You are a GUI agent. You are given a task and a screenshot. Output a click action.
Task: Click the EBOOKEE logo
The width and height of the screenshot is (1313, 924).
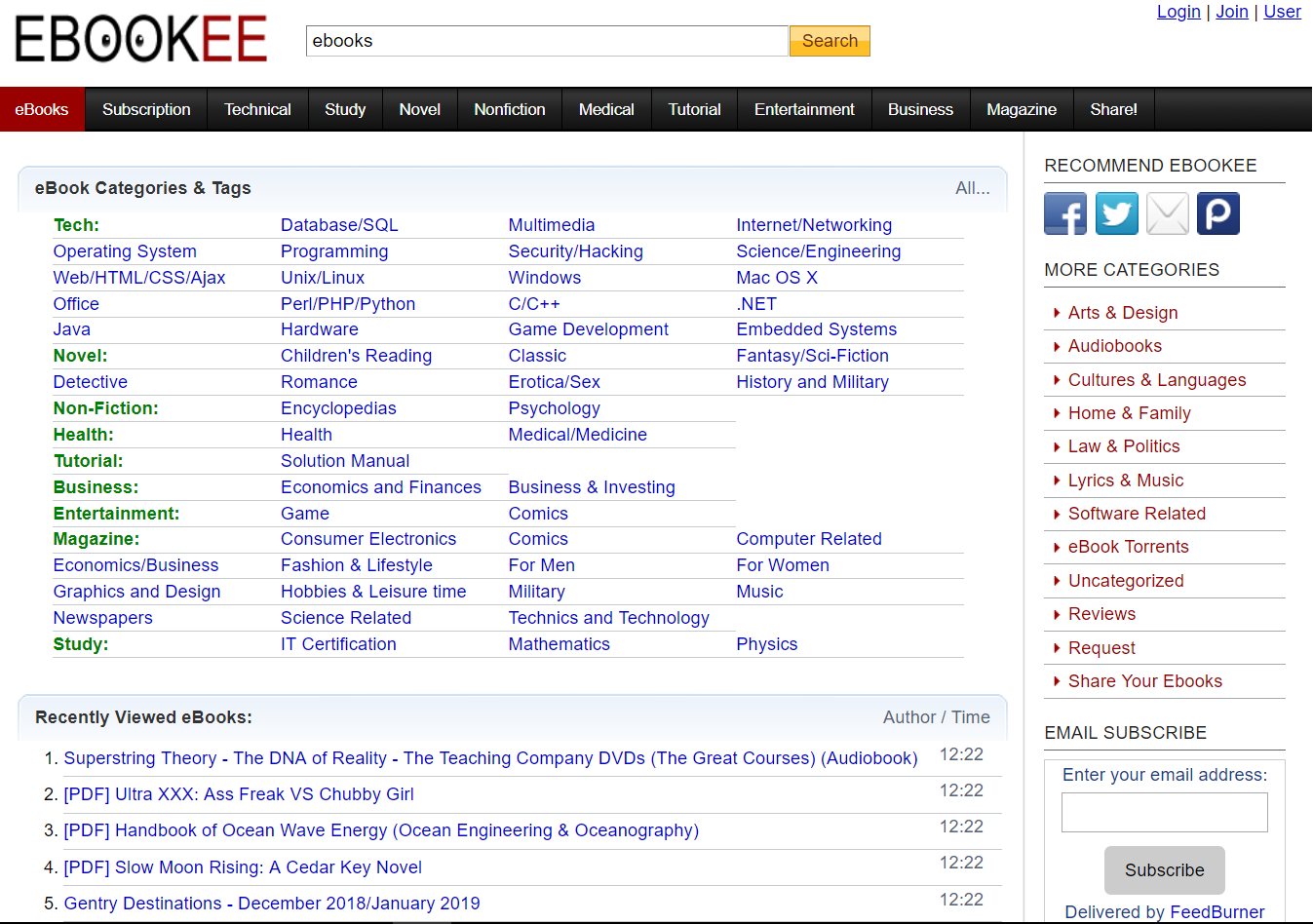click(x=141, y=41)
